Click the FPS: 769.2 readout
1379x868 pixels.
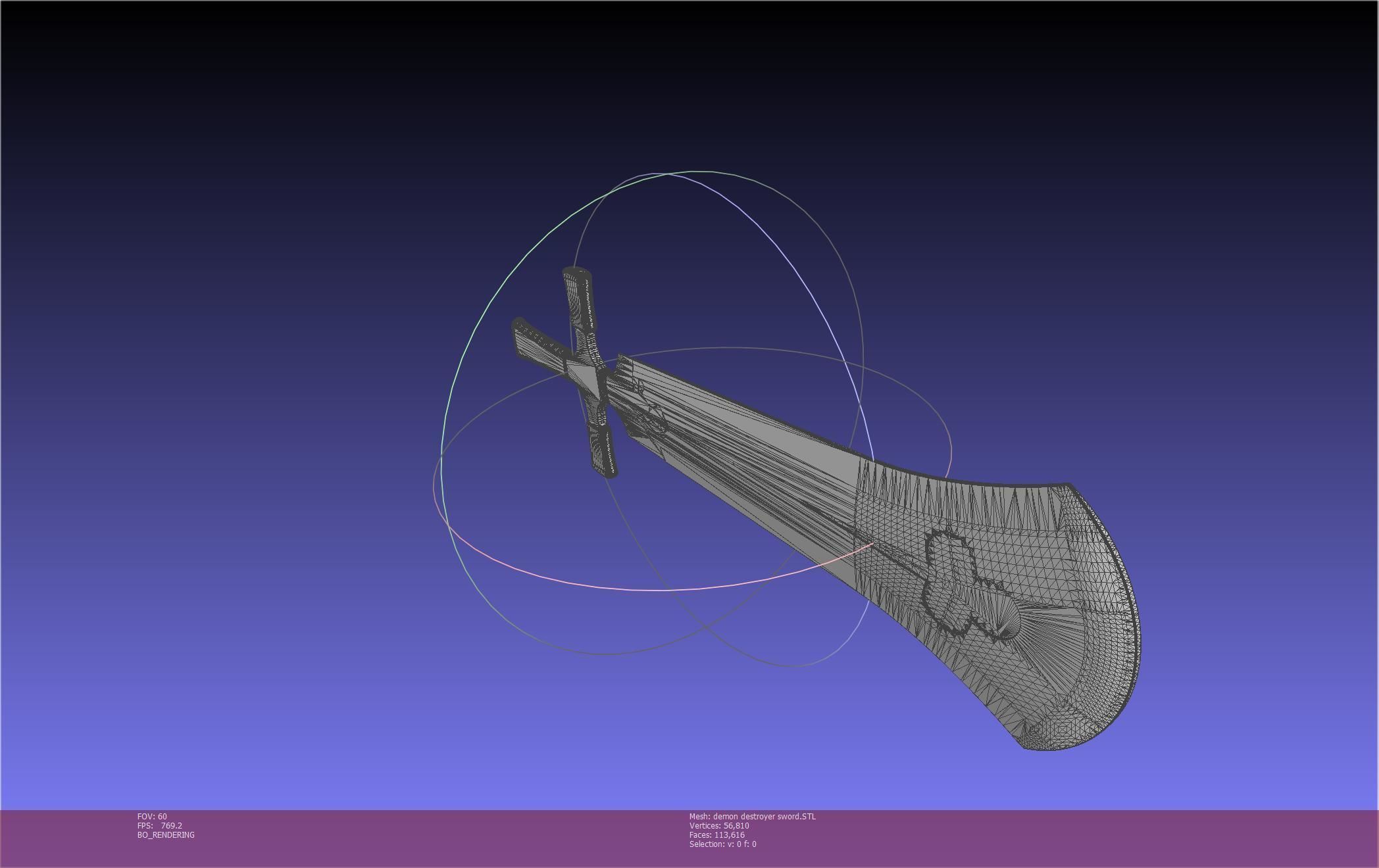coord(160,825)
